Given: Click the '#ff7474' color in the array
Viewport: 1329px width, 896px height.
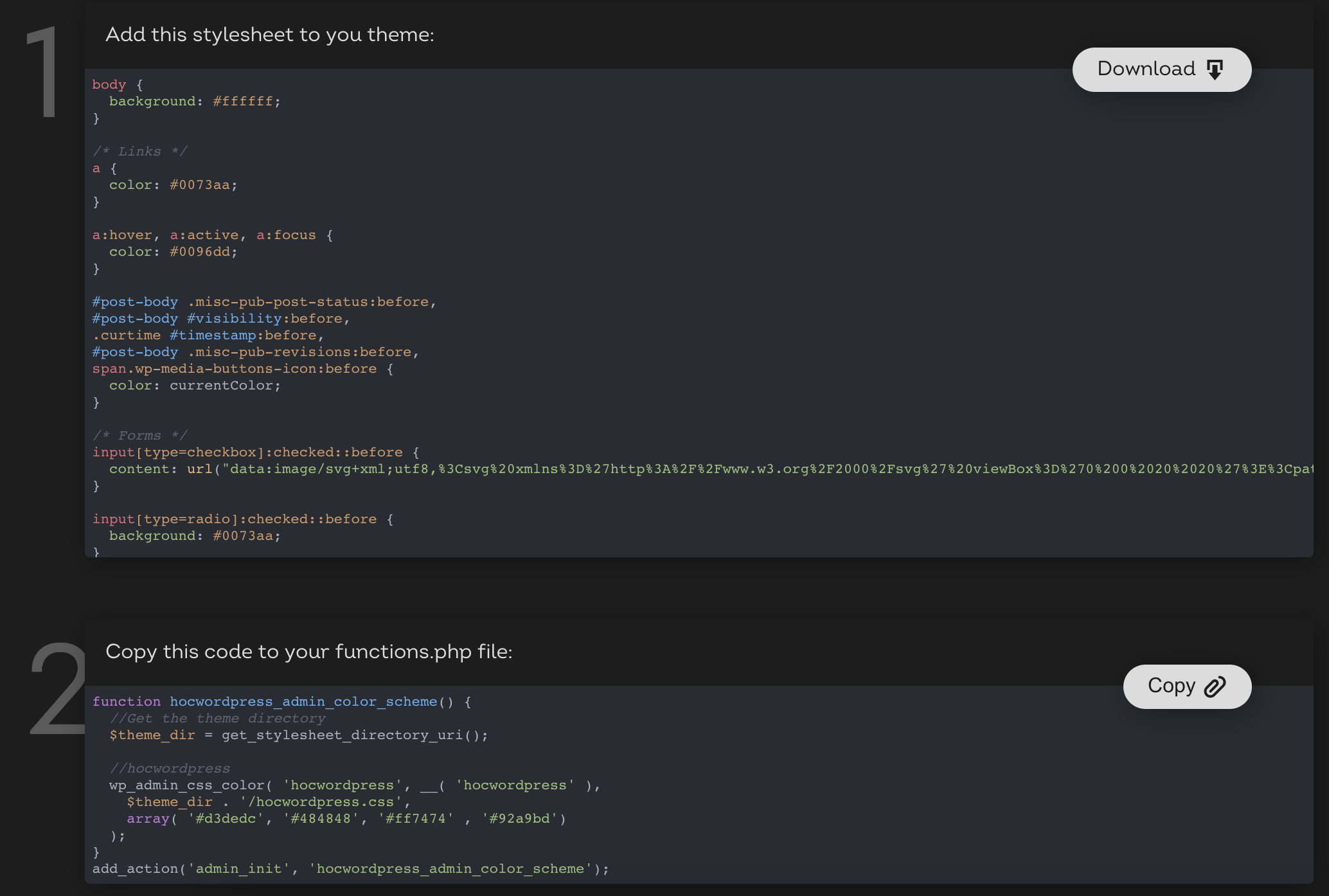Looking at the screenshot, I should (416, 819).
